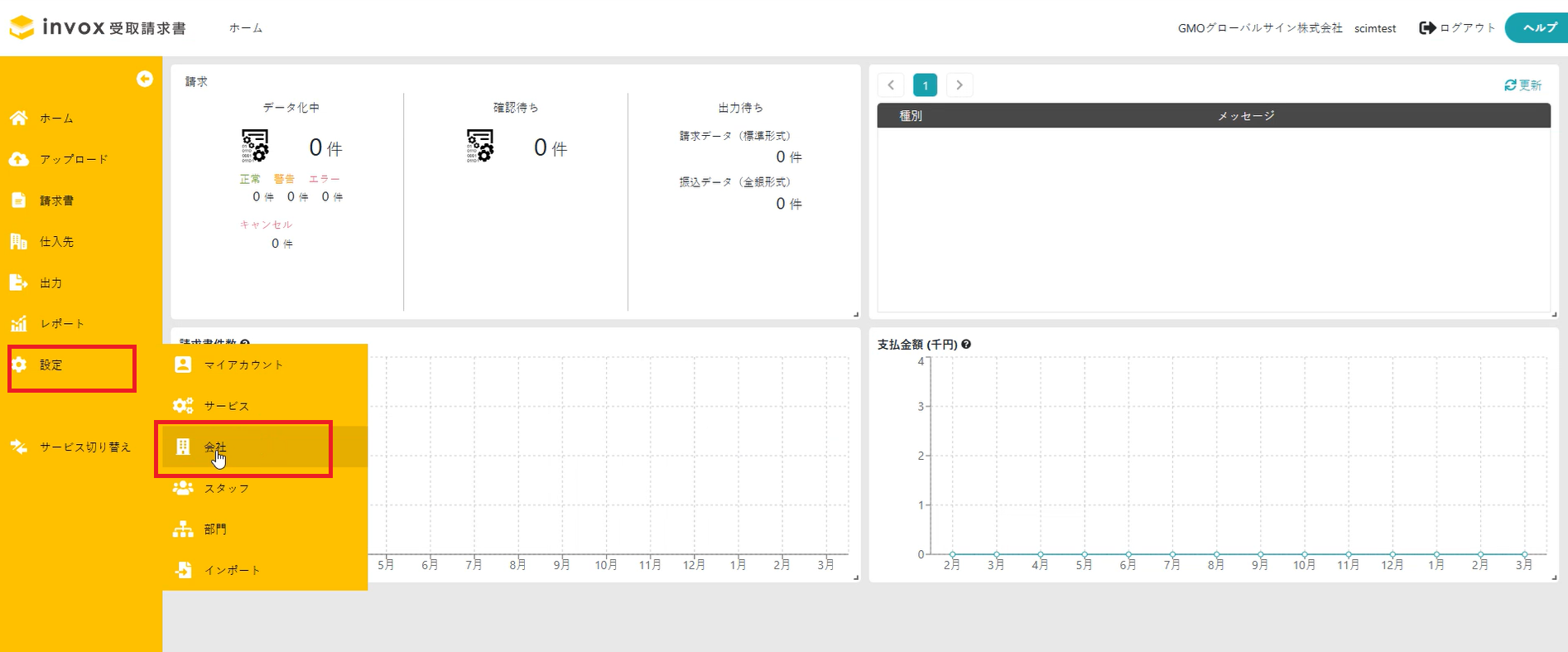Click the サービス切り替え switch icon in the sidebar

[18, 447]
